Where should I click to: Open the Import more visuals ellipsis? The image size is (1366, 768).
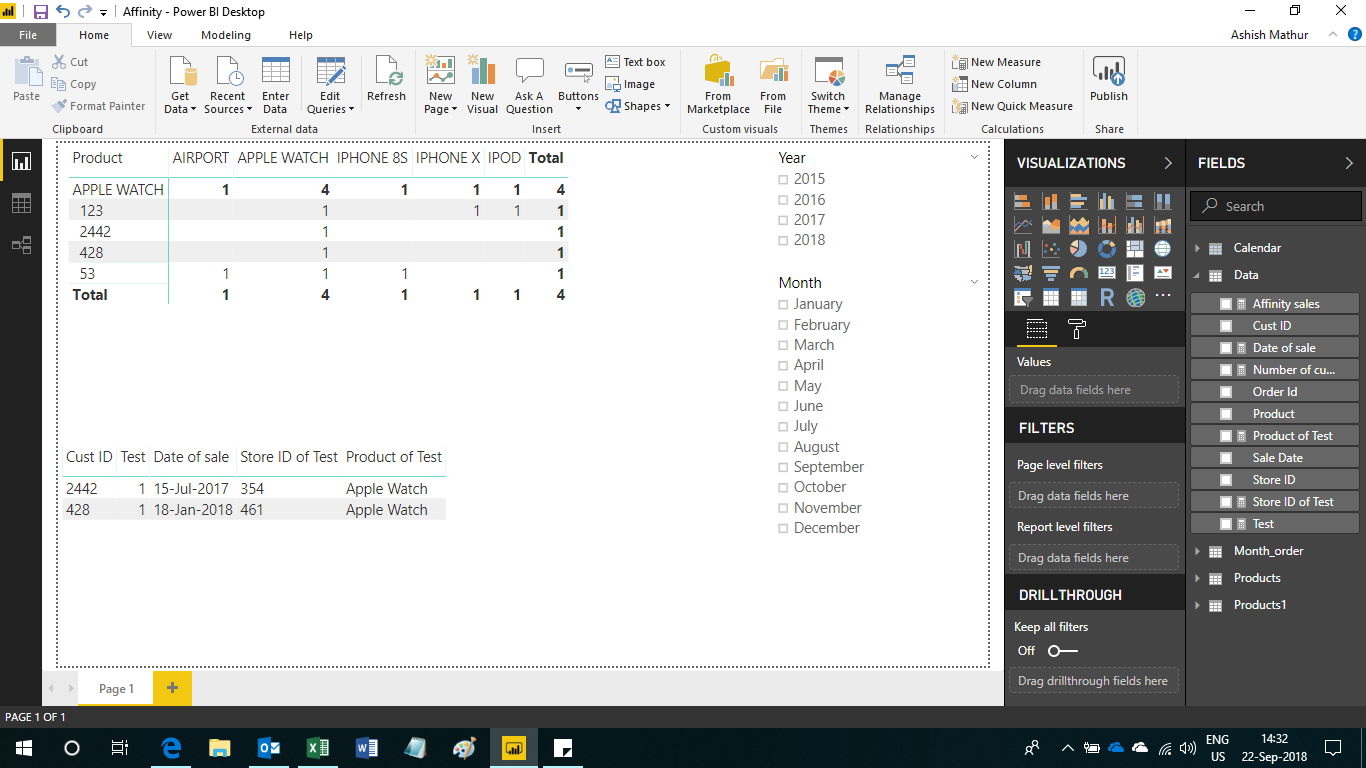coord(1163,296)
